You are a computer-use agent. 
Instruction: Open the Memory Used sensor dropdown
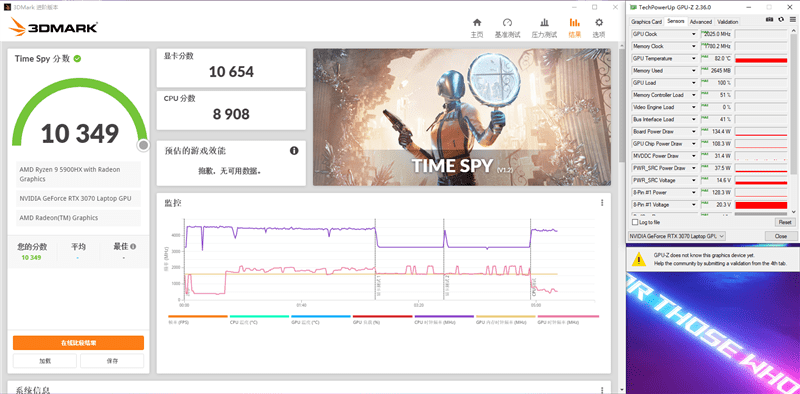pos(694,71)
